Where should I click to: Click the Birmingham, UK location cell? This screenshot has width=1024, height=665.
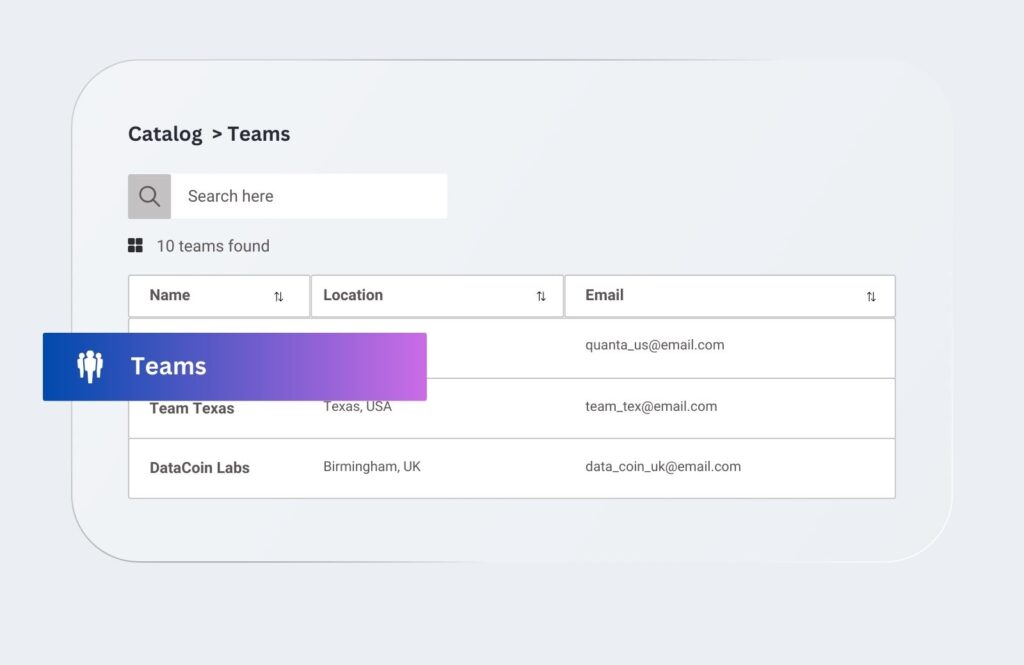click(x=372, y=466)
